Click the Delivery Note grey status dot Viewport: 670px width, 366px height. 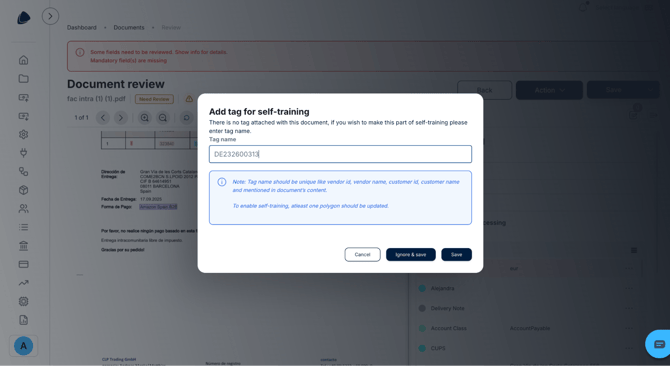pos(422,308)
